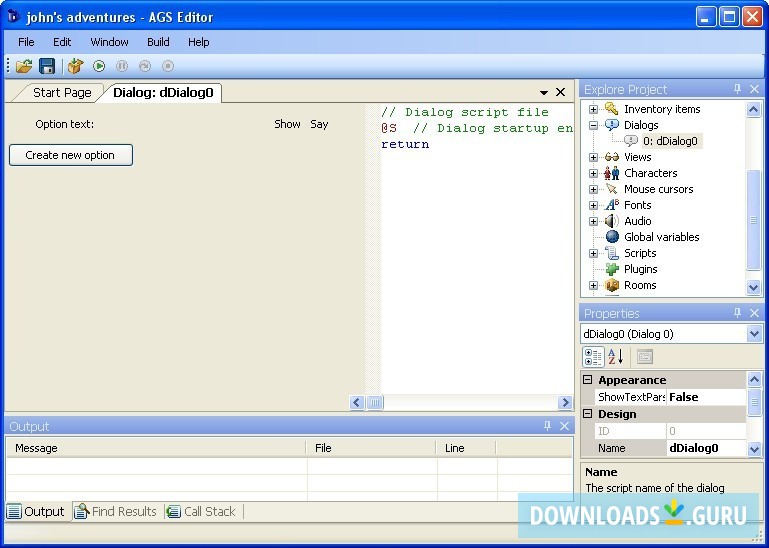Switch to the Find Results tab
Image resolution: width=769 pixels, height=548 pixels.
pos(117,511)
